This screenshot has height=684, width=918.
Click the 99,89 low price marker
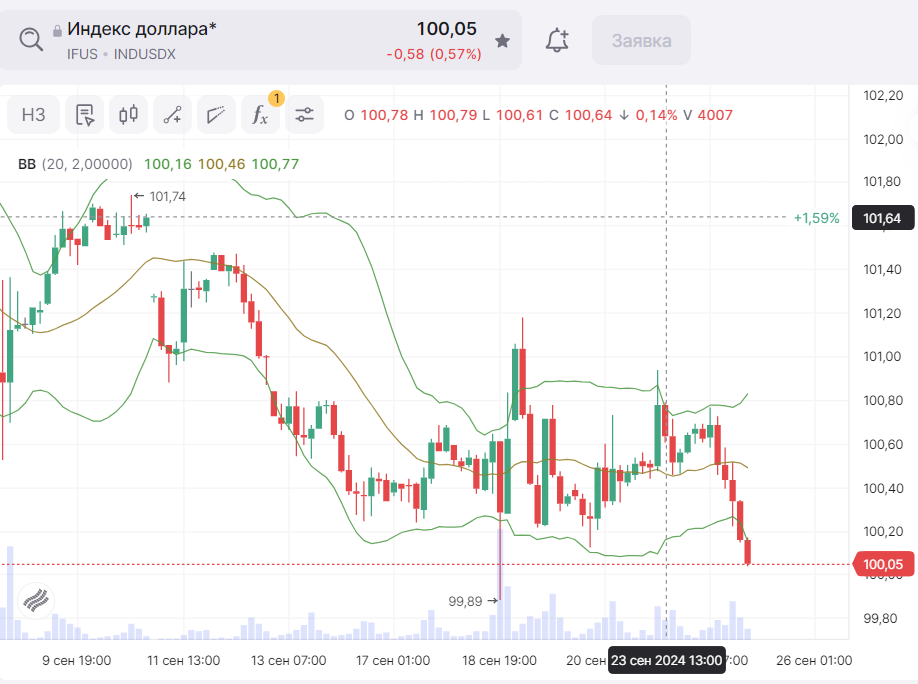465,601
